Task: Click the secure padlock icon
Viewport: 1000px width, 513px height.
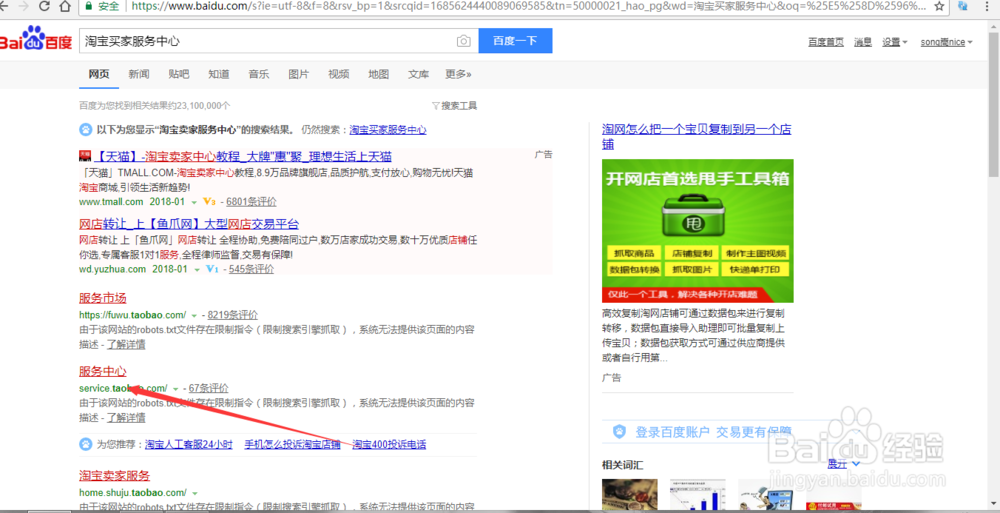Action: click(89, 6)
